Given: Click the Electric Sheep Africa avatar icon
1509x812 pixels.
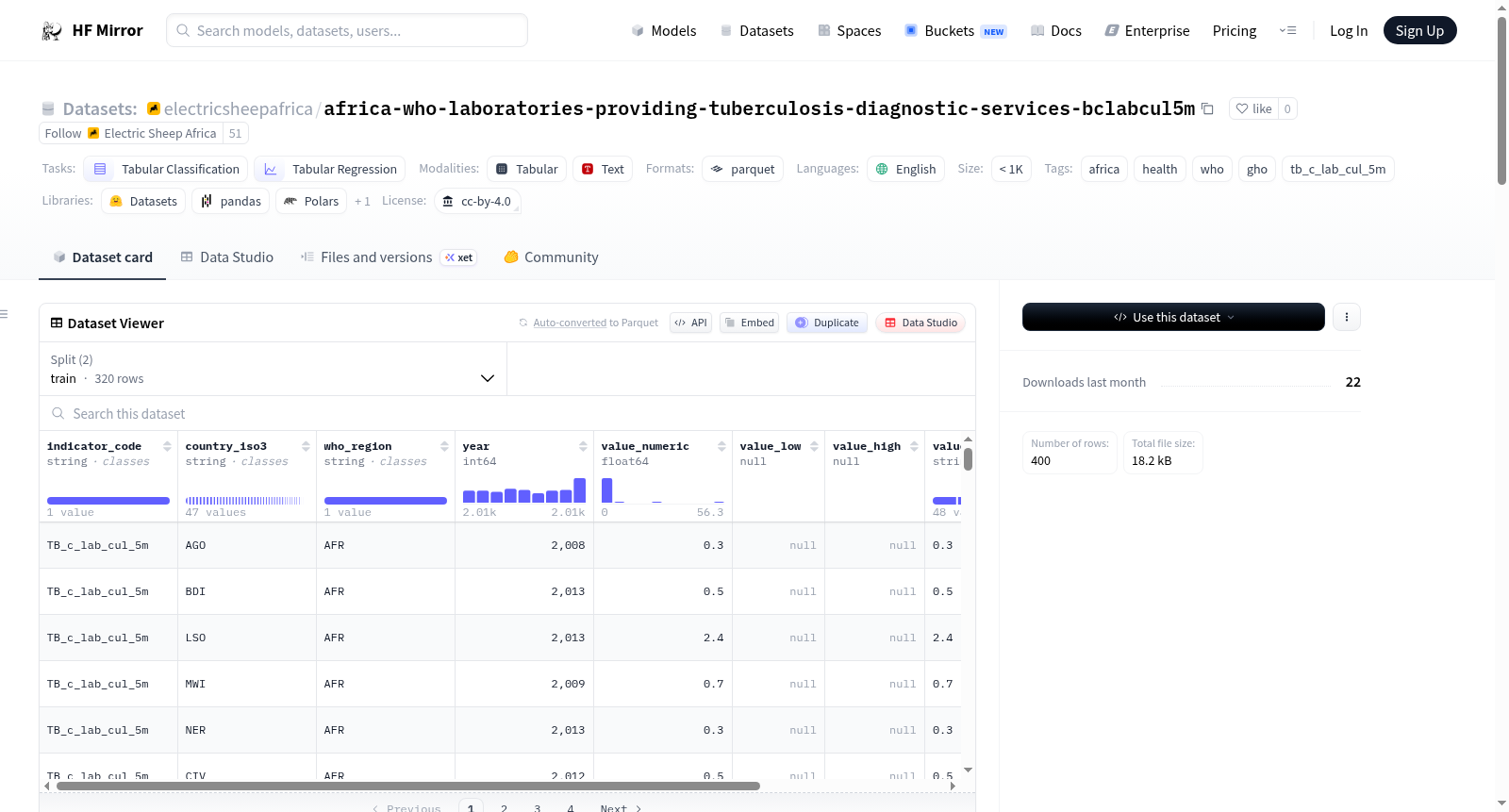Looking at the screenshot, I should pos(93,133).
